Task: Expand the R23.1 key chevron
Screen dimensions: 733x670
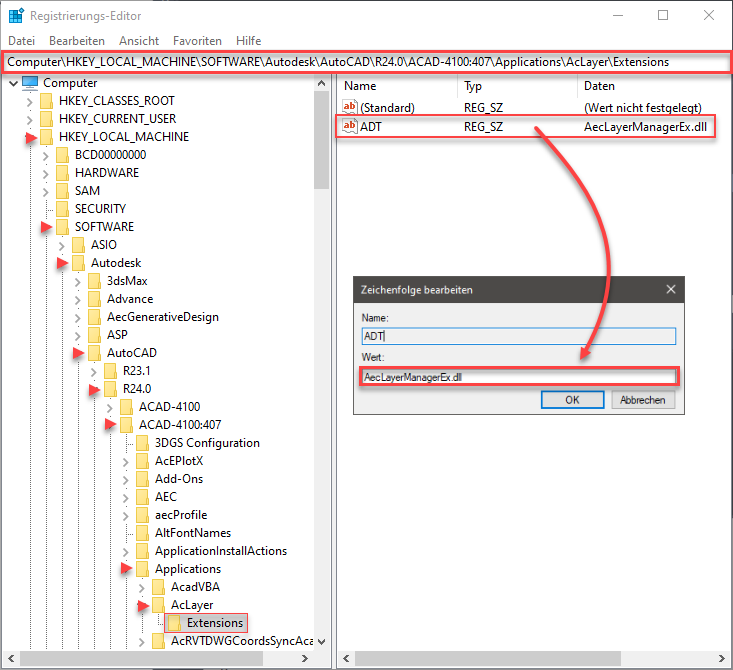Action: pos(93,372)
